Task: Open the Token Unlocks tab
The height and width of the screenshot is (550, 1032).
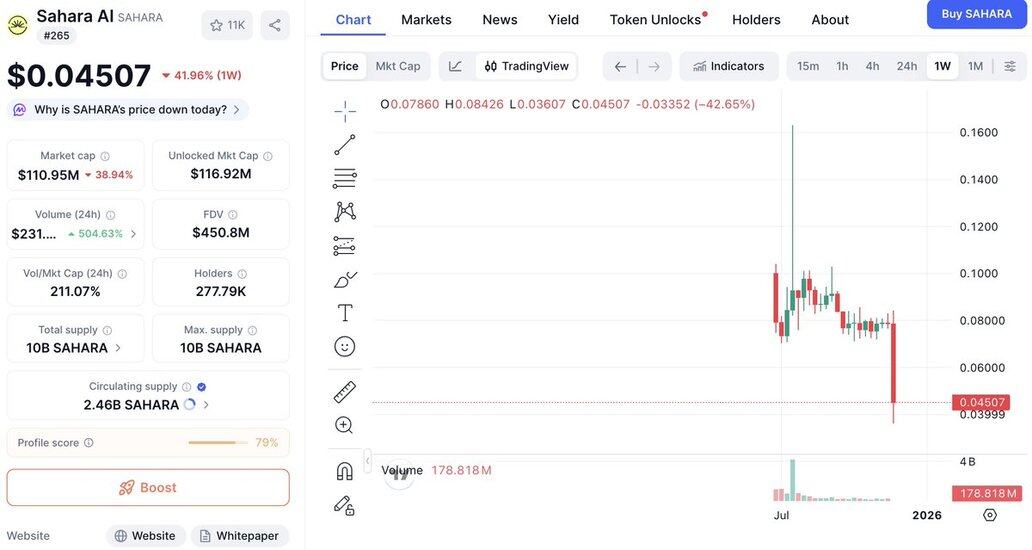Action: [x=656, y=20]
